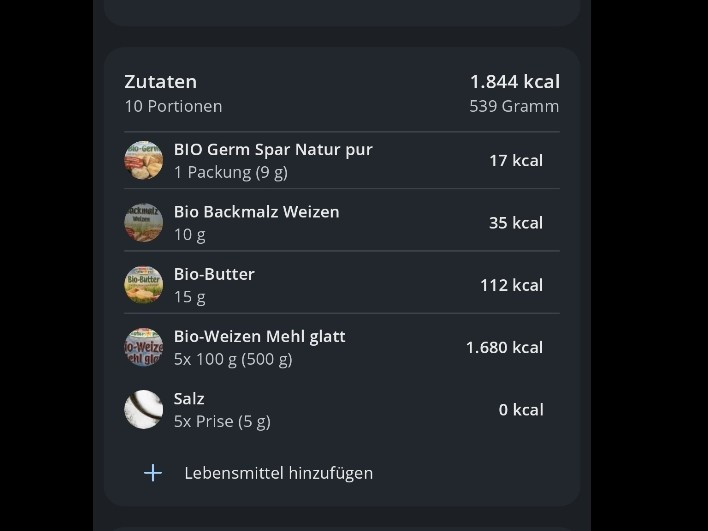Viewport: 708px width, 531px height.
Task: Tap the Zutaten section heading
Action: click(x=160, y=81)
